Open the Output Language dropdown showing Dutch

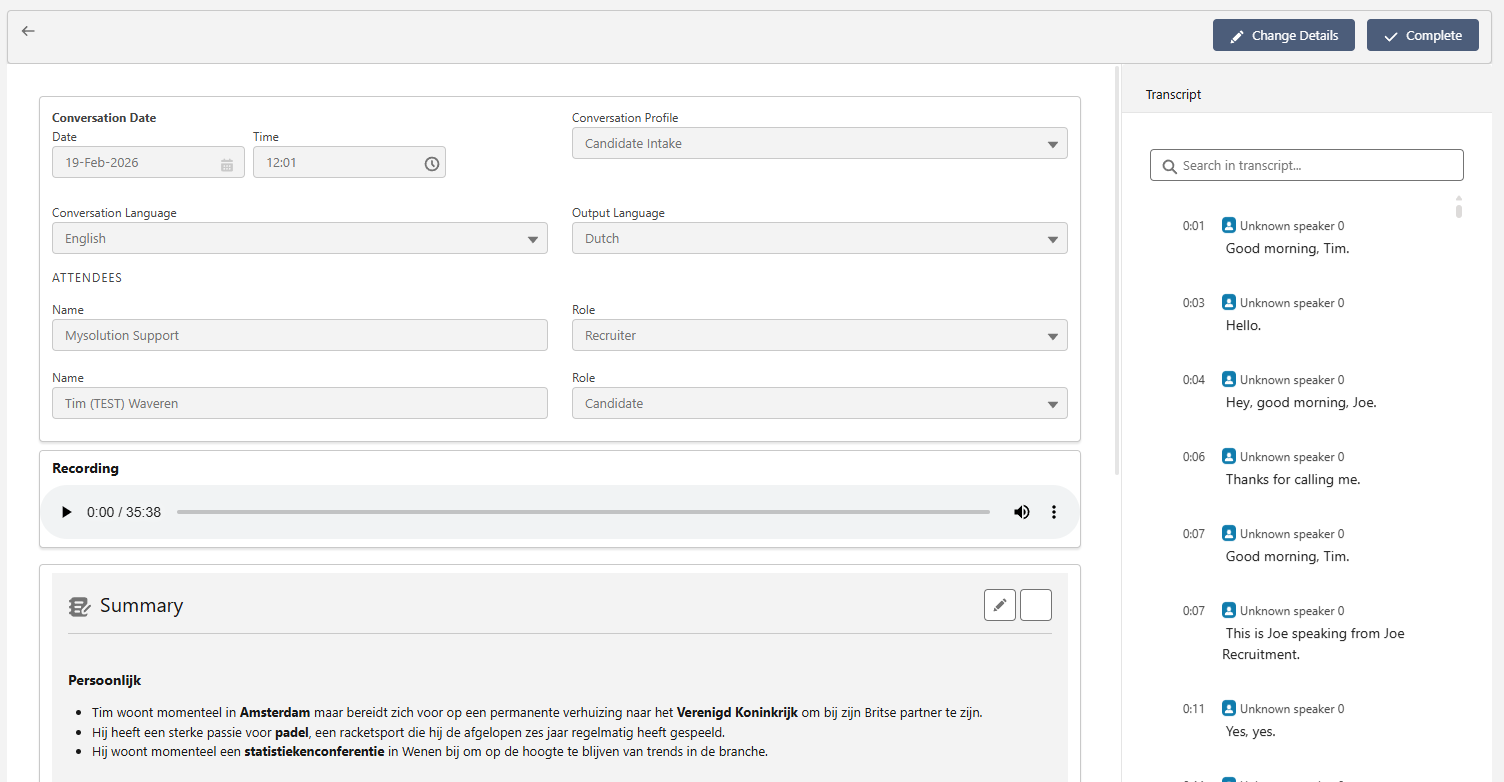[1052, 238]
